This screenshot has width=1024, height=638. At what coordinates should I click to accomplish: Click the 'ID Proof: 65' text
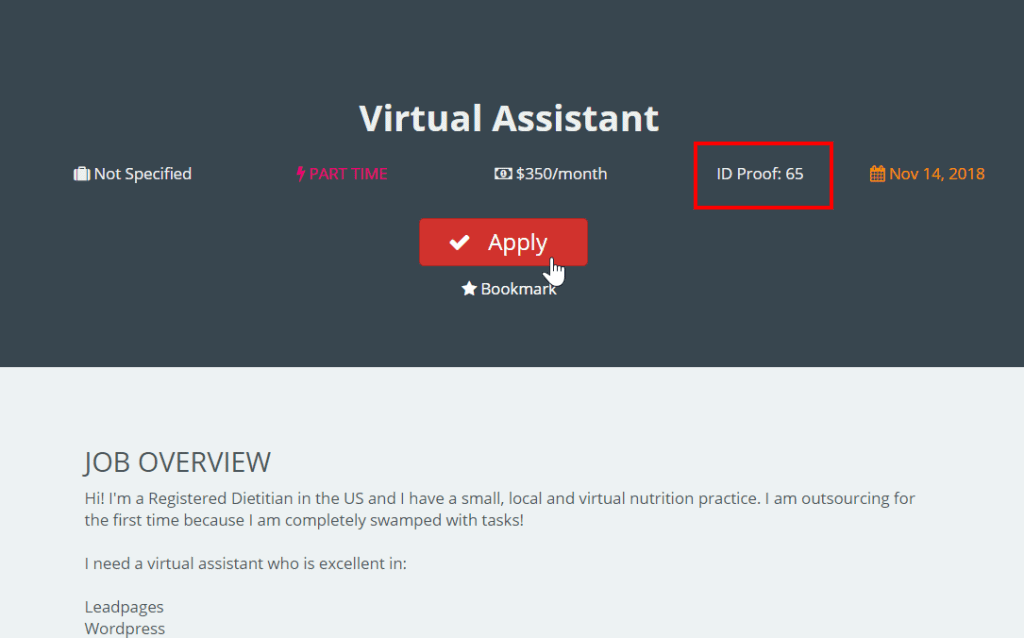(x=760, y=174)
